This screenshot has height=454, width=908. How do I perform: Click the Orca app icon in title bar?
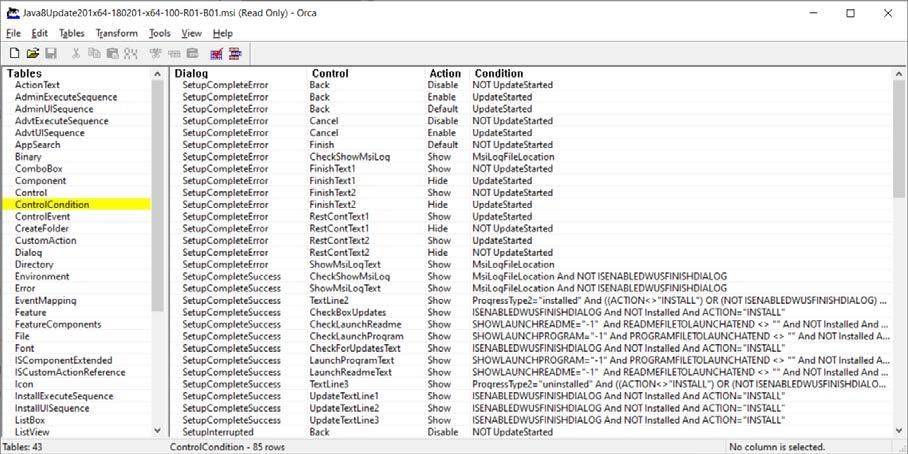coord(12,13)
